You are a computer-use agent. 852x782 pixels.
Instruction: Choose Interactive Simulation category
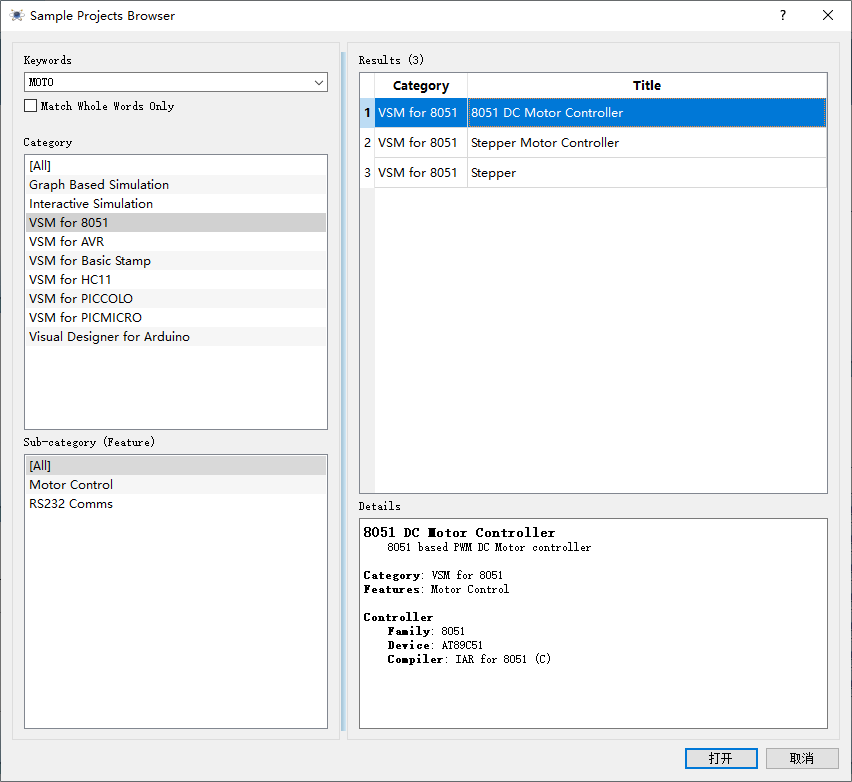(x=91, y=204)
